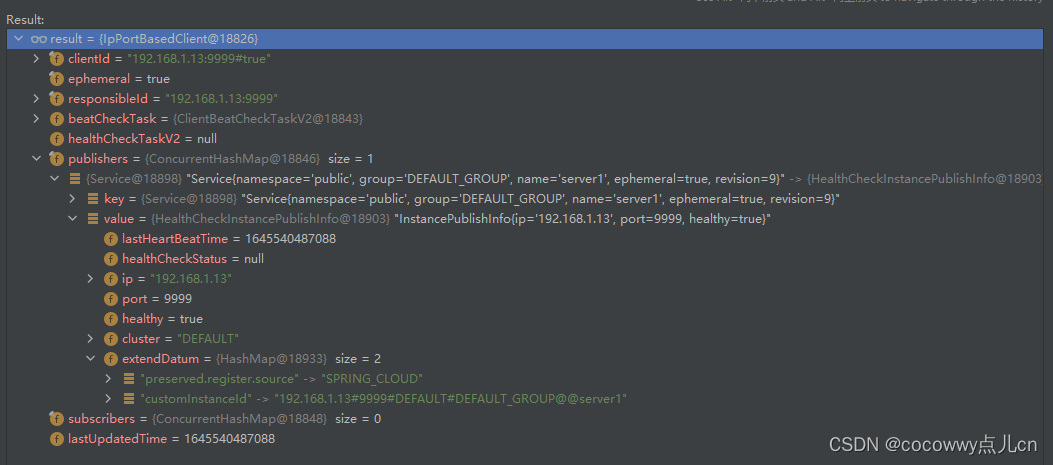The width and height of the screenshot is (1053, 465).
Task: Click the entry icon of customInstanceId
Action: coord(129,398)
